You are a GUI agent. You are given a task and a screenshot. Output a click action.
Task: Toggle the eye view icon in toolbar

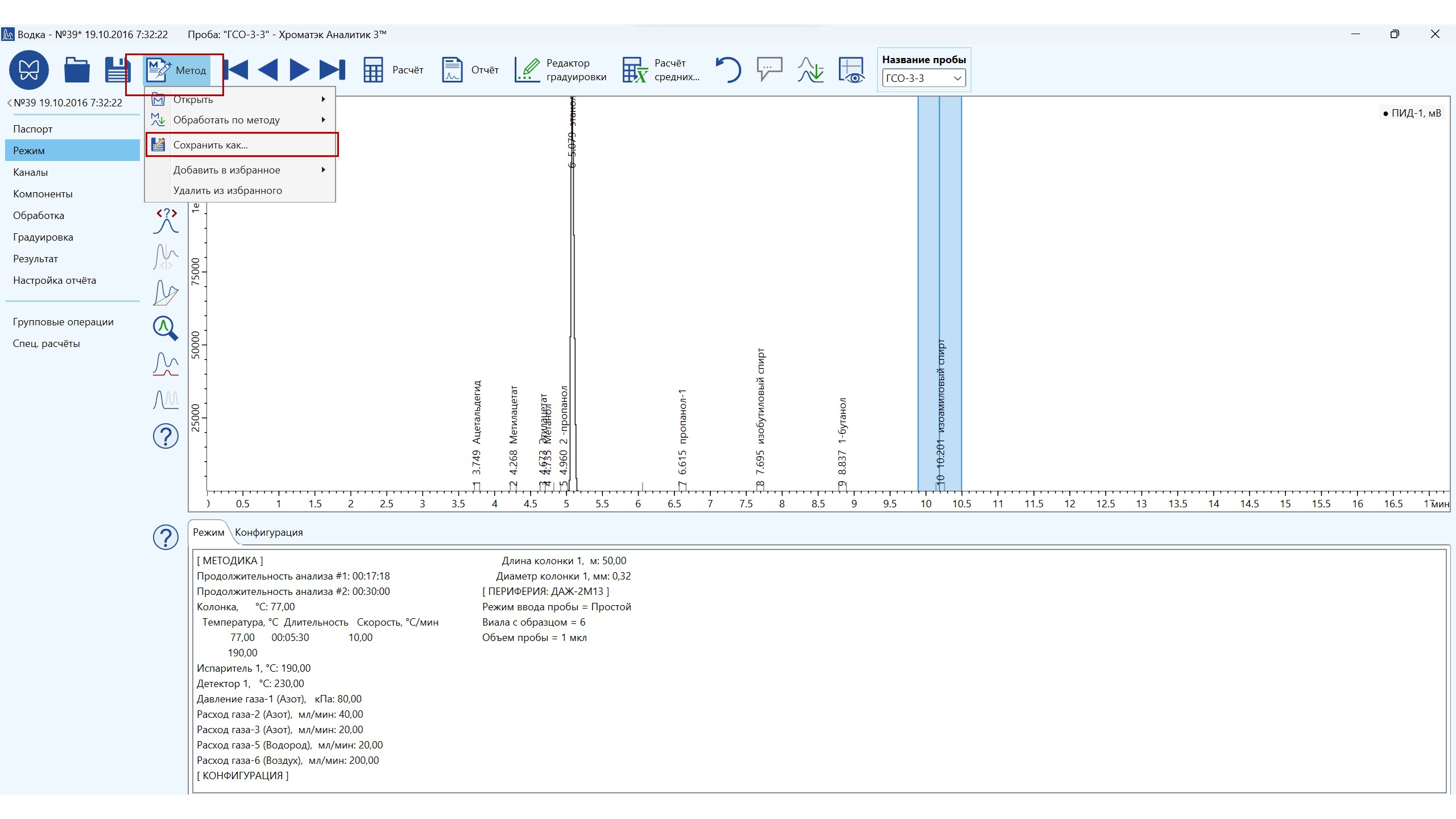coord(851,70)
